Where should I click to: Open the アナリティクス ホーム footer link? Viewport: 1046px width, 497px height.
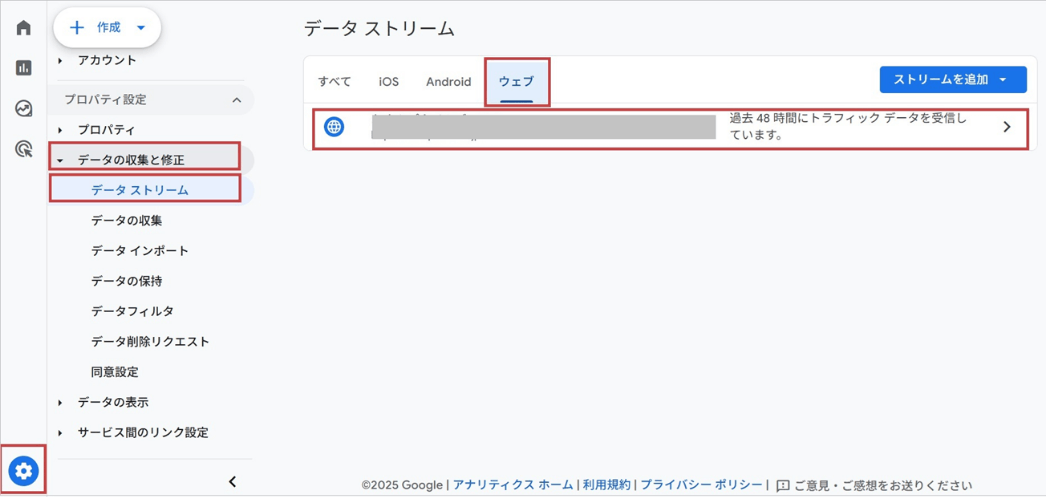512,485
